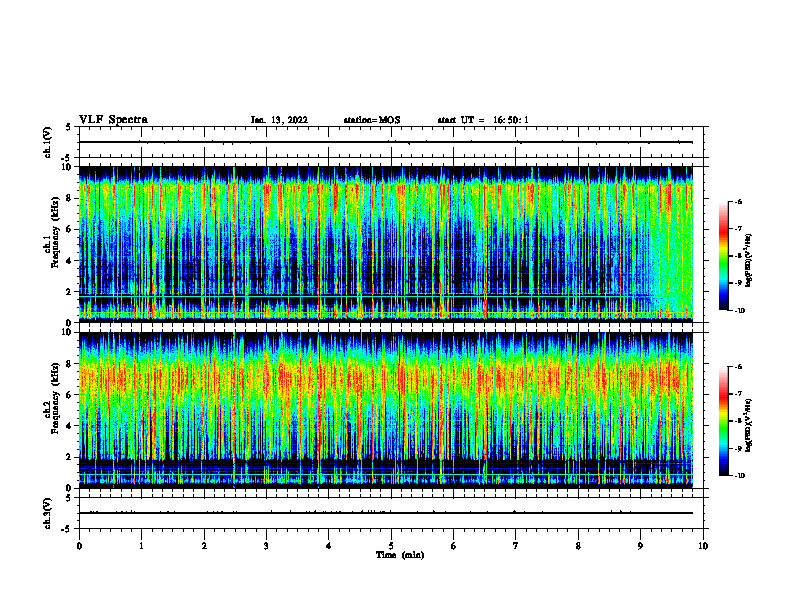792x612 pixels.
Task: Click the time axis tick label "5"
Action: [391, 546]
